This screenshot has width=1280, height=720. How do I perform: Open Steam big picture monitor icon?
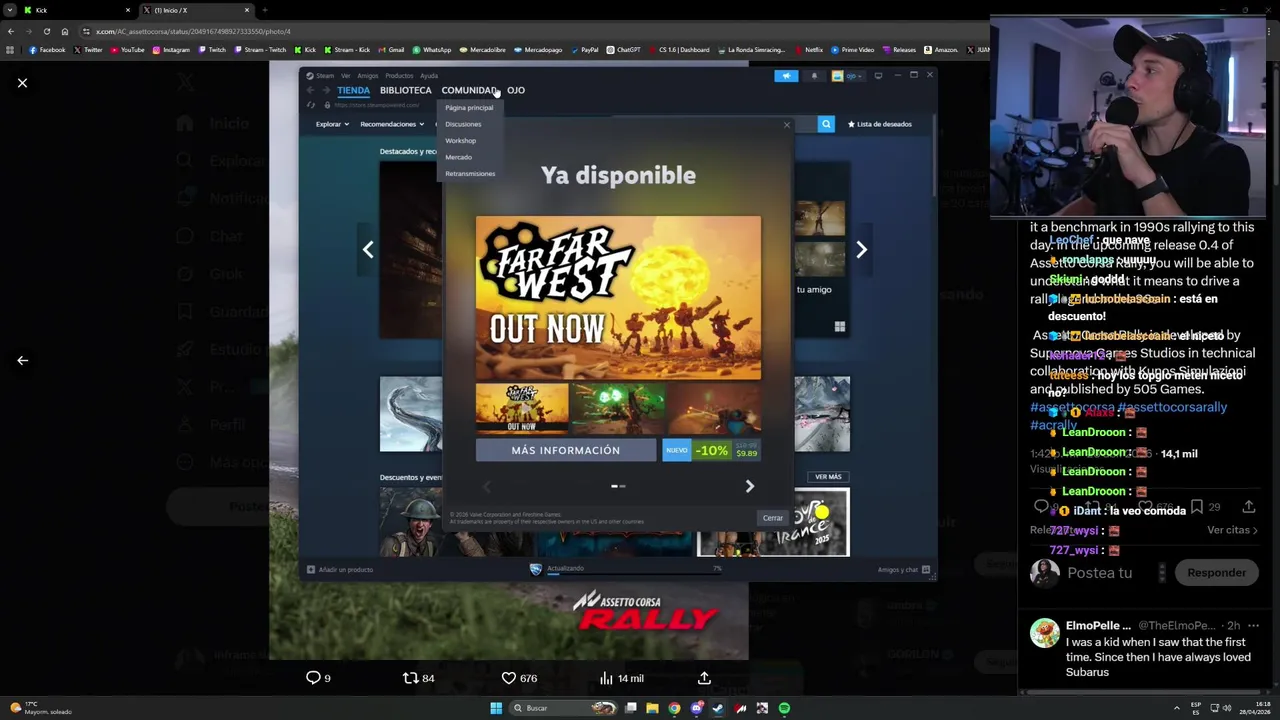(878, 76)
